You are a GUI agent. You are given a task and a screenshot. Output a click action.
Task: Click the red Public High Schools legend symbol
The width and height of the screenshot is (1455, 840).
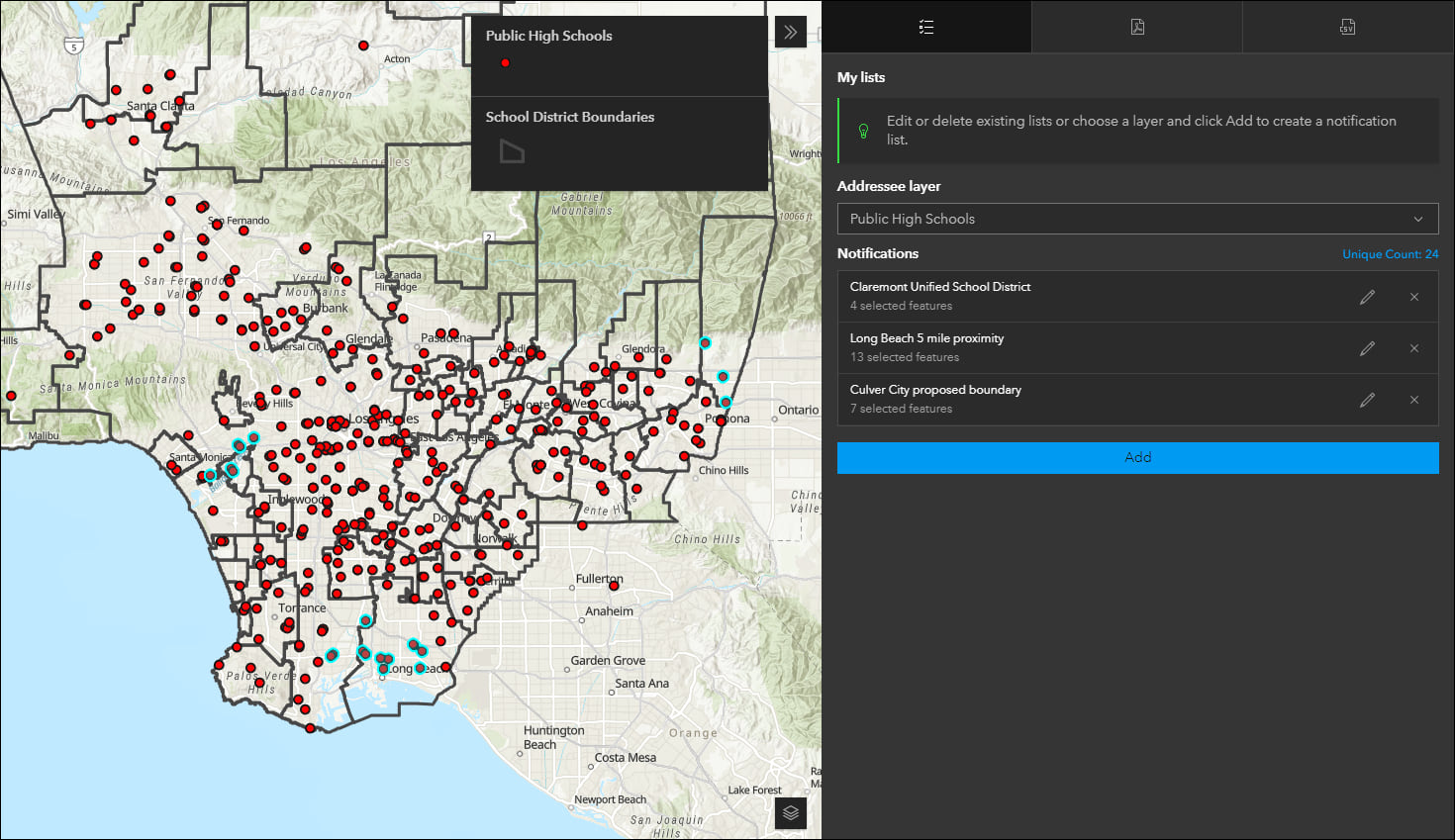[505, 63]
